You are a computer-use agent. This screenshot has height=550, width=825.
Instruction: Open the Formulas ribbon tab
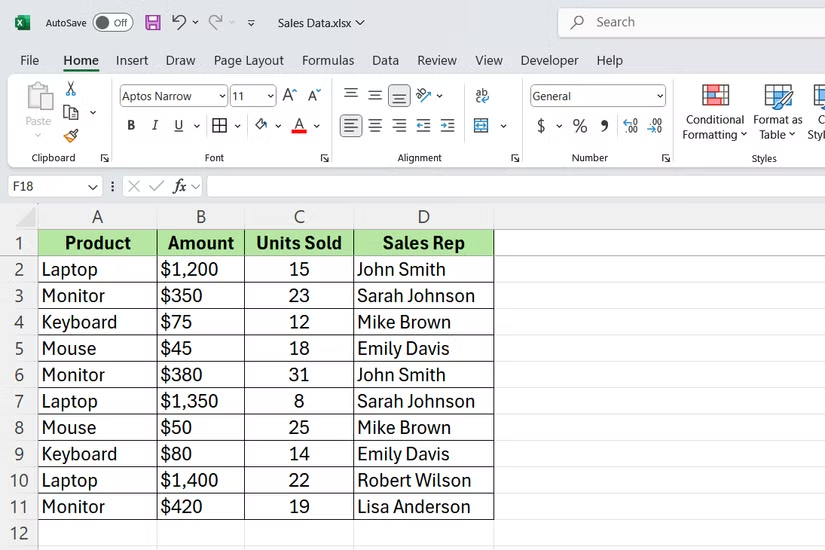(328, 60)
